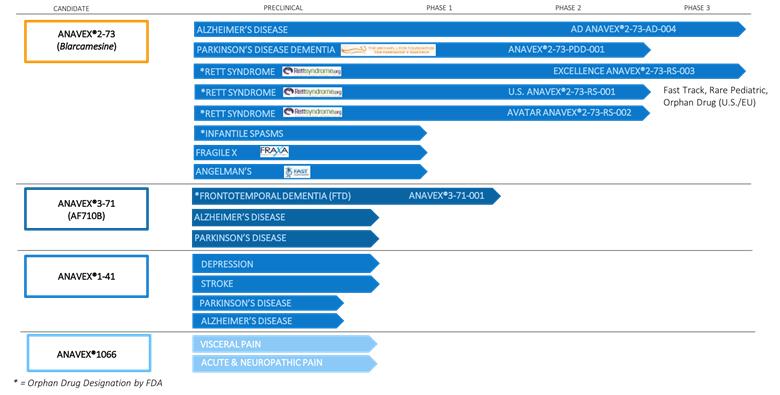This screenshot has height=395, width=780.
Task: Click Rettsyndrome.org logo on AVATAR trial bar
Action: [312, 112]
